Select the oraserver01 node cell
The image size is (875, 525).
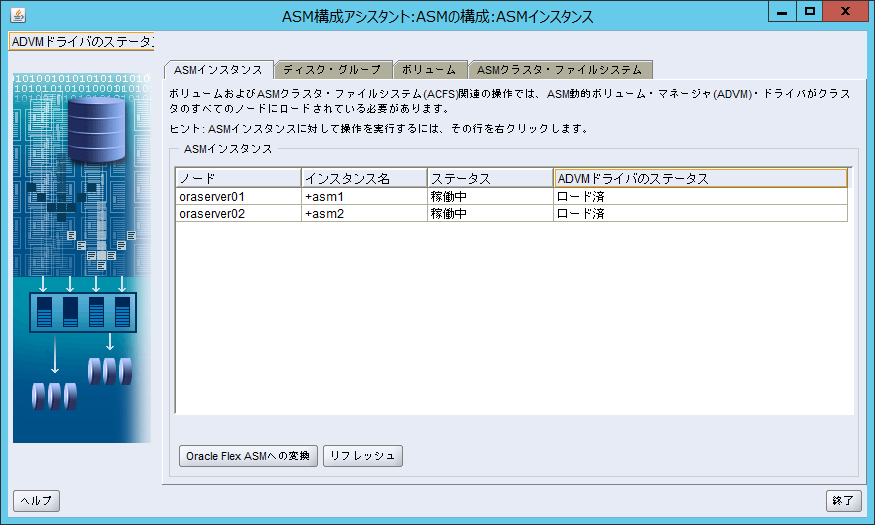[238, 196]
